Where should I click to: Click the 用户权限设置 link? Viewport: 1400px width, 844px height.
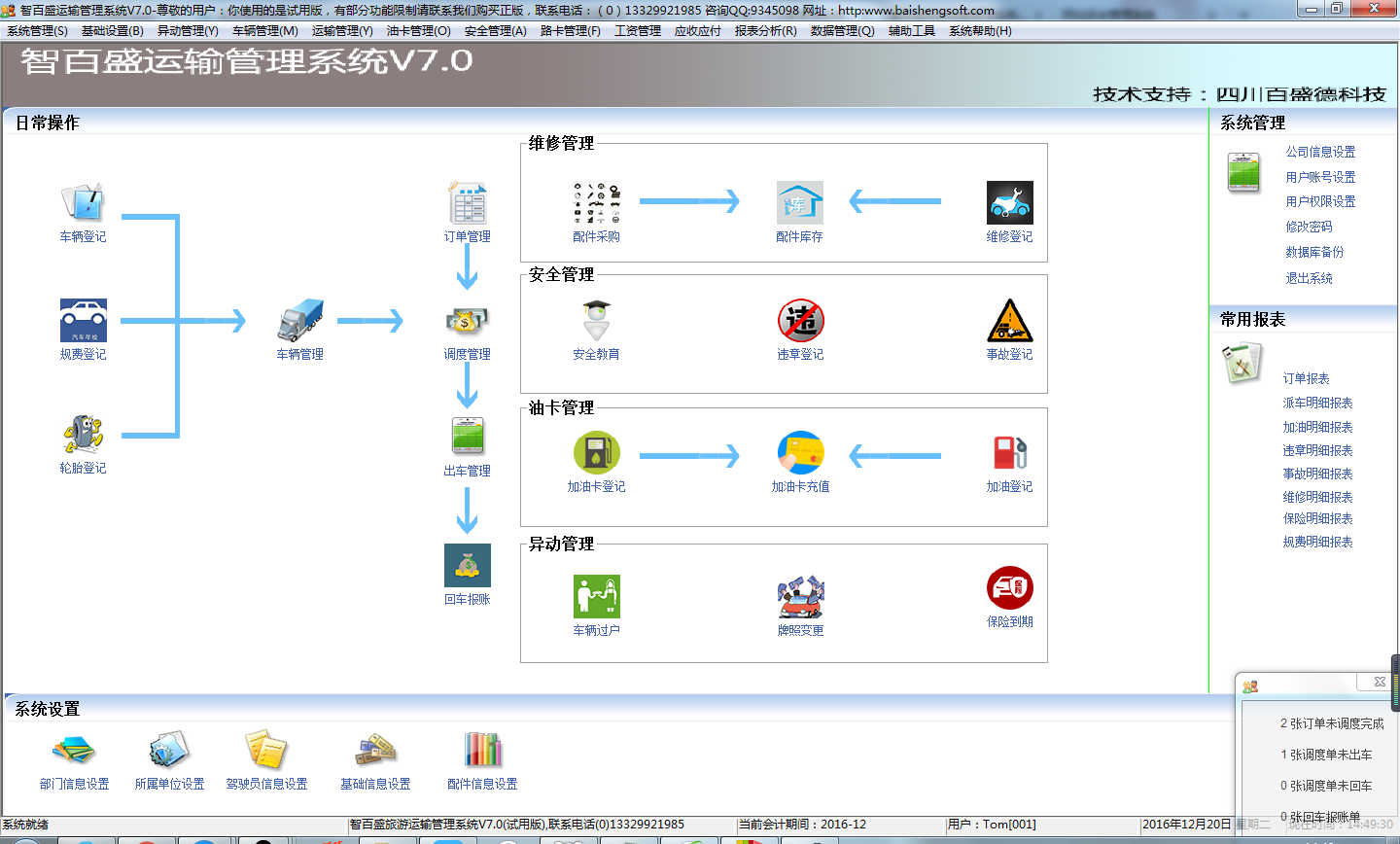(x=1320, y=201)
